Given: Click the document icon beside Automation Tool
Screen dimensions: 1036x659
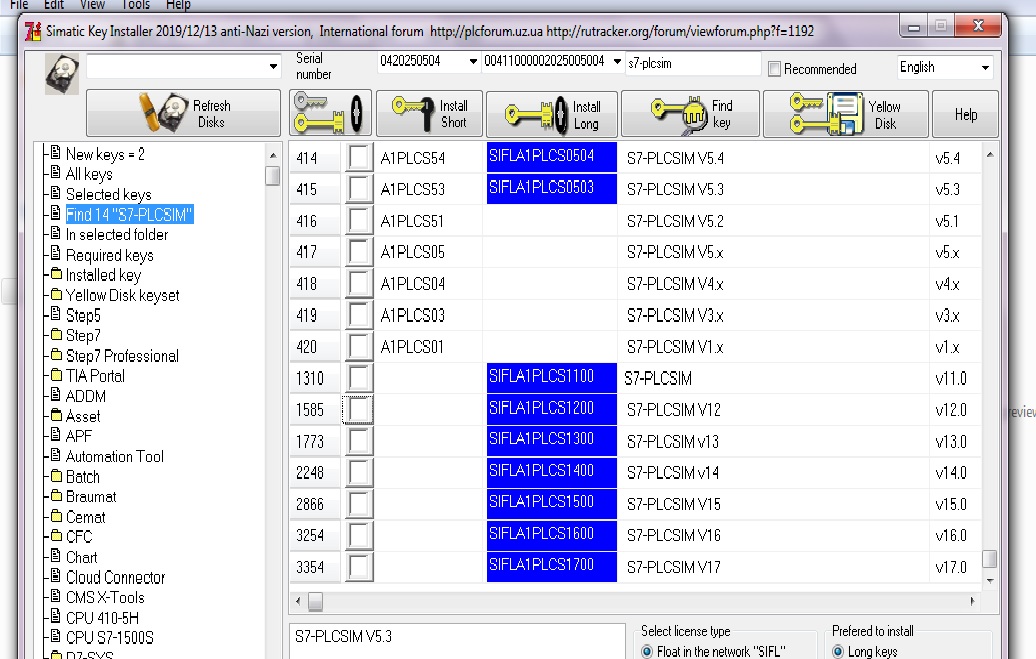Looking at the screenshot, I should coord(56,455).
